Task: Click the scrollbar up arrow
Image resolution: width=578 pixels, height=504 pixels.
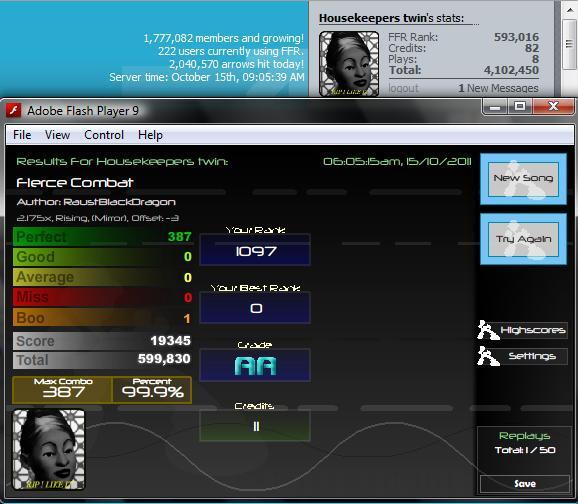Action: (x=569, y=9)
